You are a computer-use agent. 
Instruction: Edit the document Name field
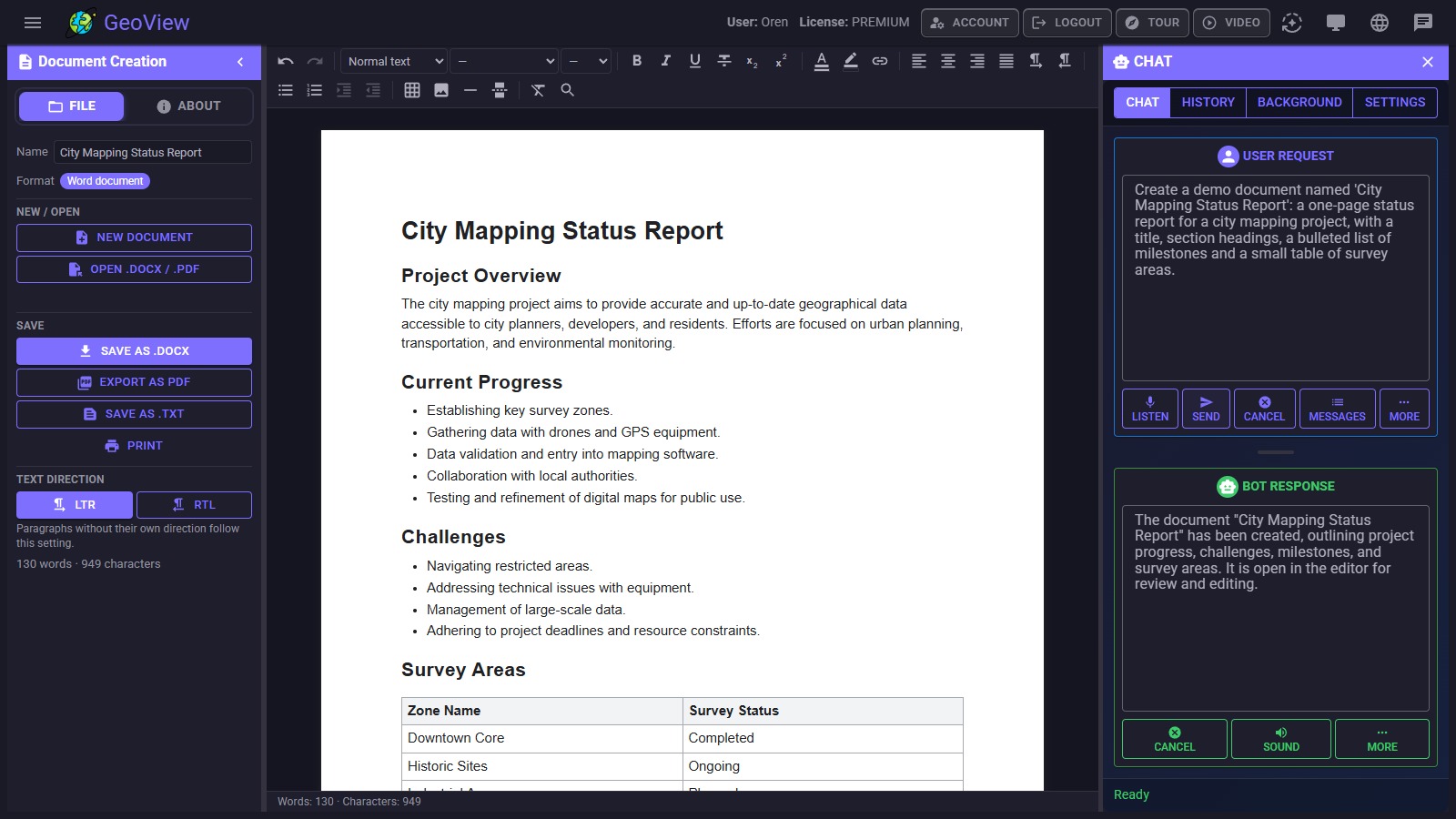coord(152,152)
